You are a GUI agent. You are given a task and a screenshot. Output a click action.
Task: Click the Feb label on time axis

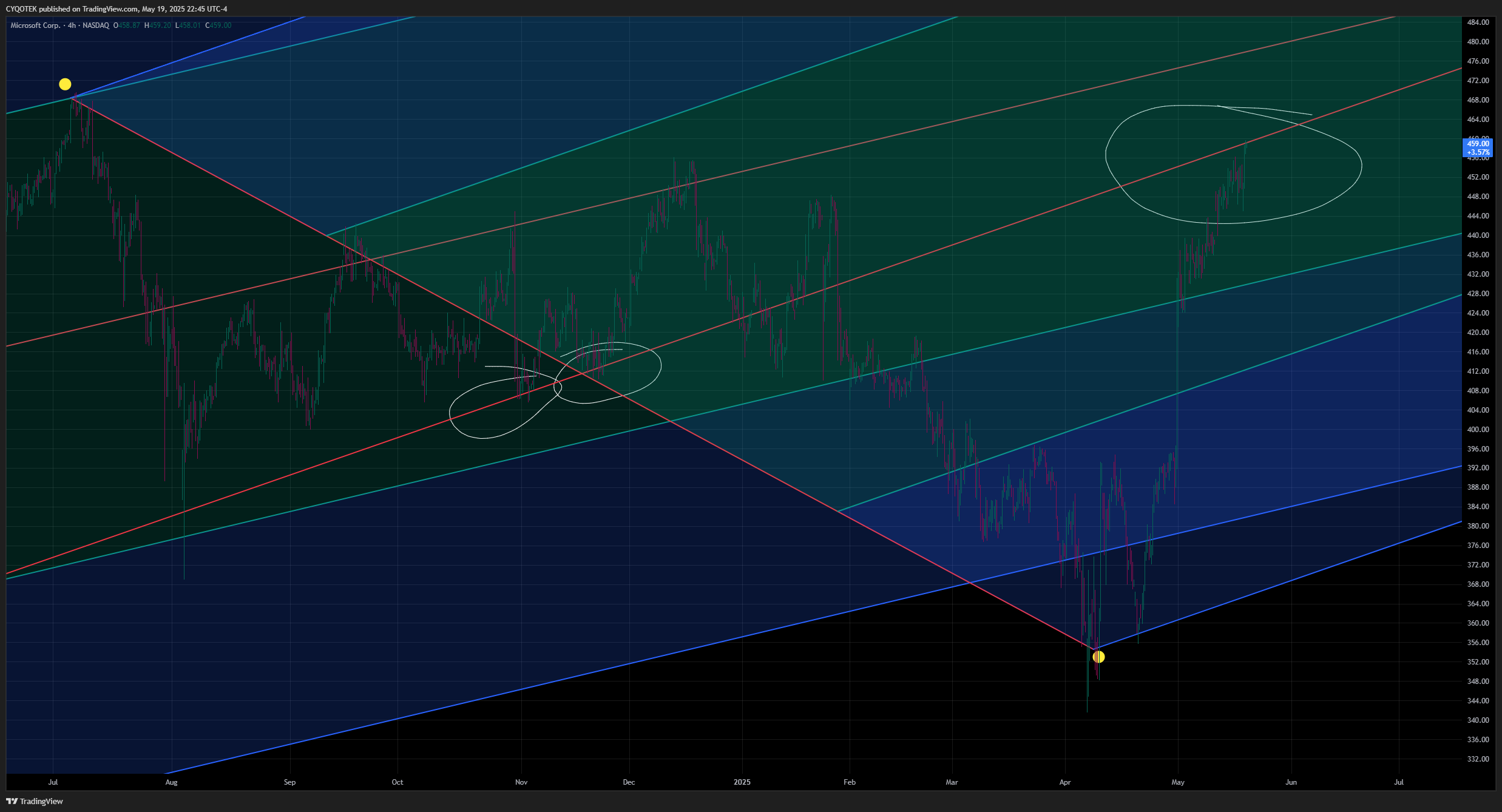(x=850, y=782)
